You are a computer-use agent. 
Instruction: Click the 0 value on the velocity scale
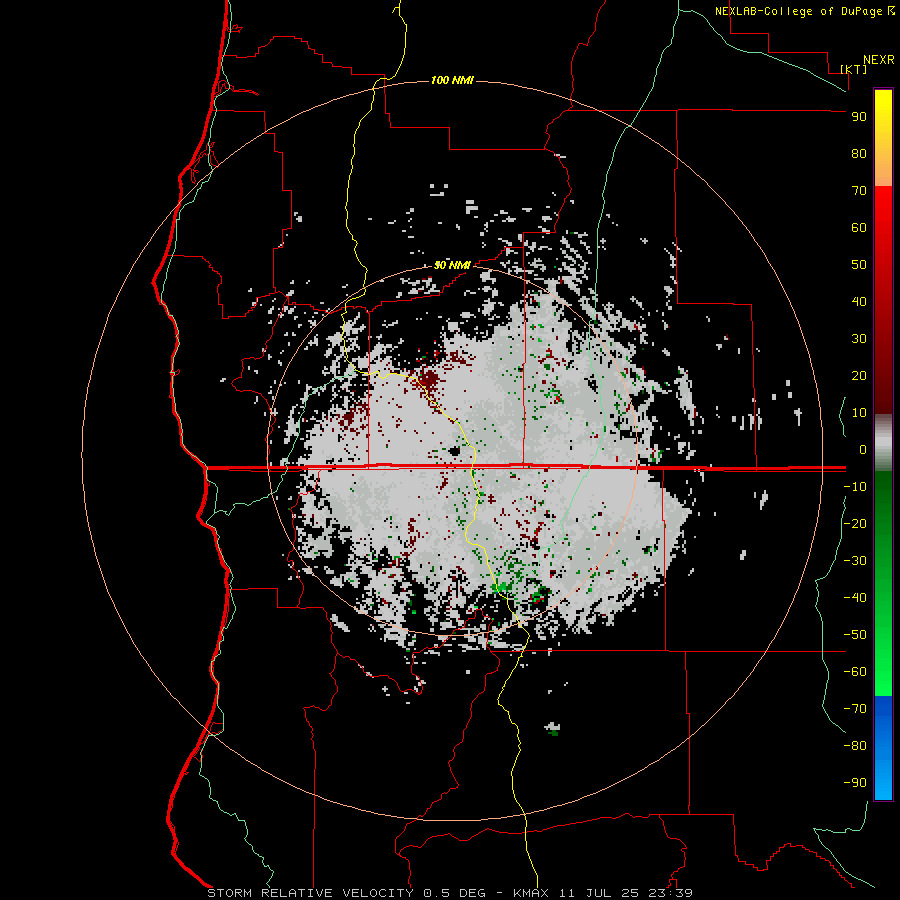pyautogui.click(x=863, y=449)
